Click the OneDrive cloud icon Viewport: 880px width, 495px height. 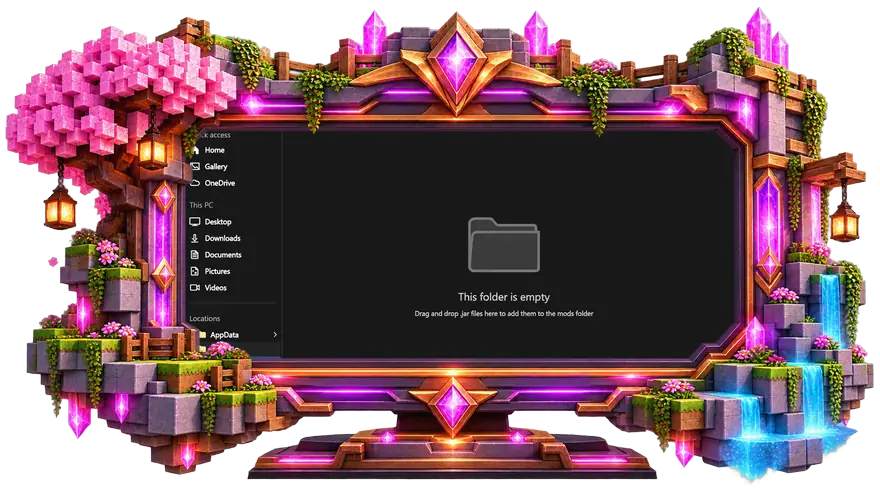coord(195,183)
